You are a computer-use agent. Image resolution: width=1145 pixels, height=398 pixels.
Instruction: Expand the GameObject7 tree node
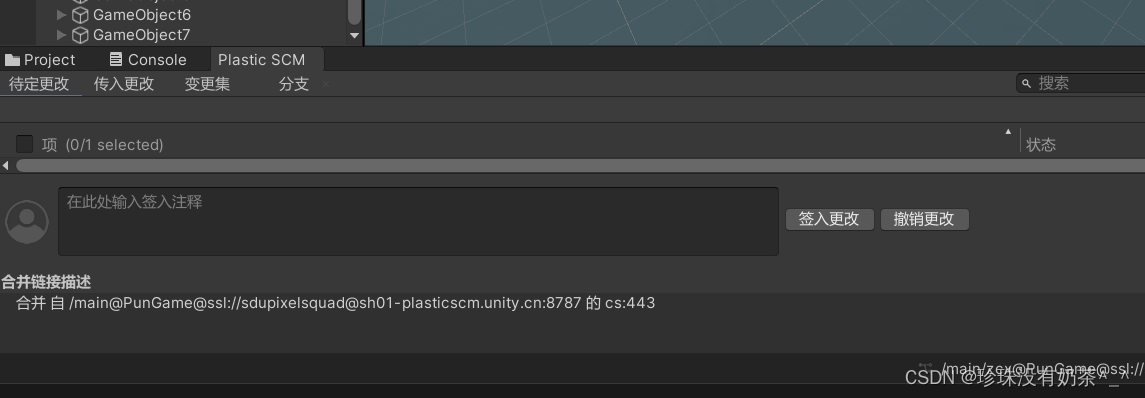pyautogui.click(x=61, y=34)
